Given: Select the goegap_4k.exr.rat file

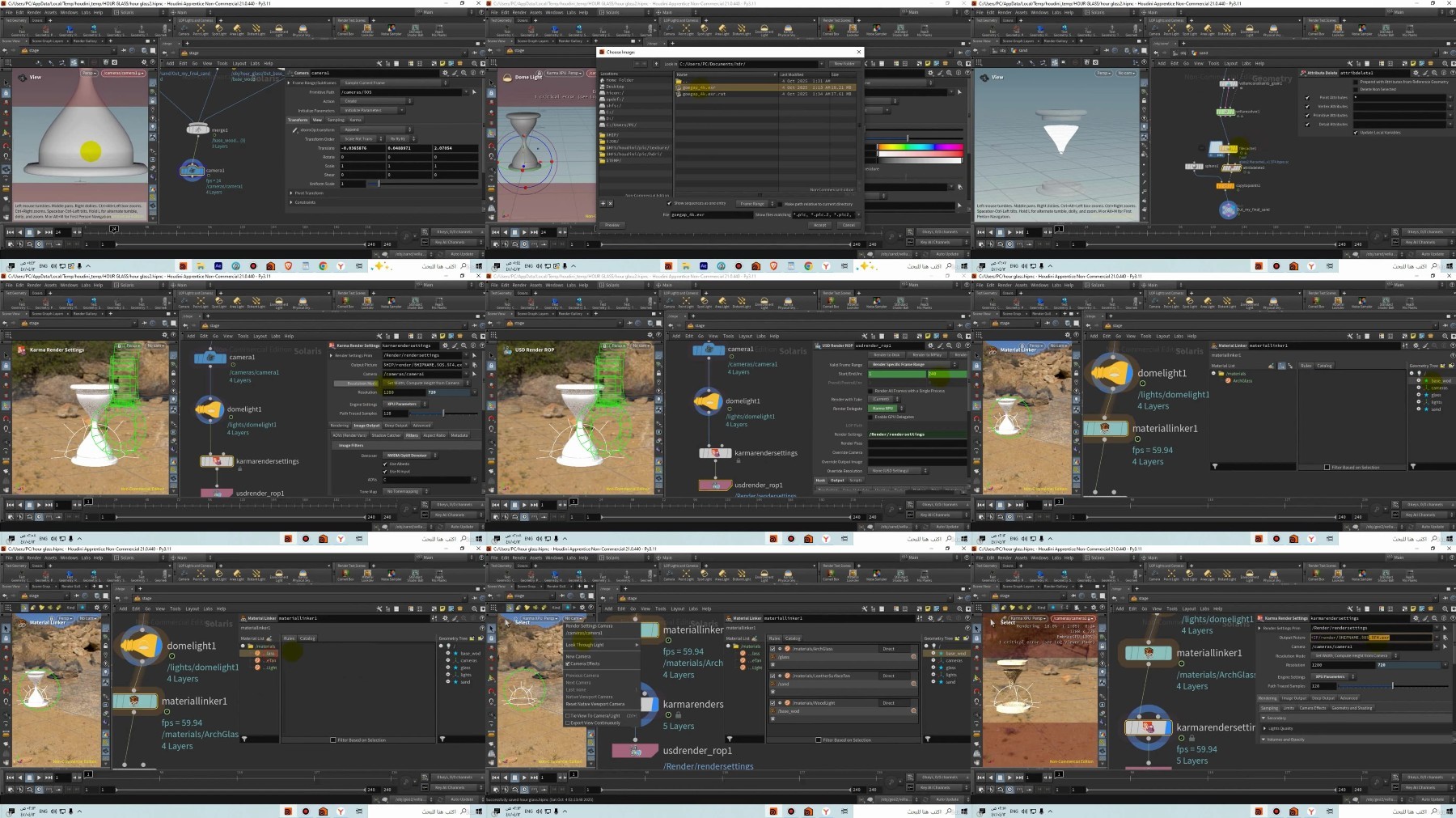Looking at the screenshot, I should click(x=704, y=94).
